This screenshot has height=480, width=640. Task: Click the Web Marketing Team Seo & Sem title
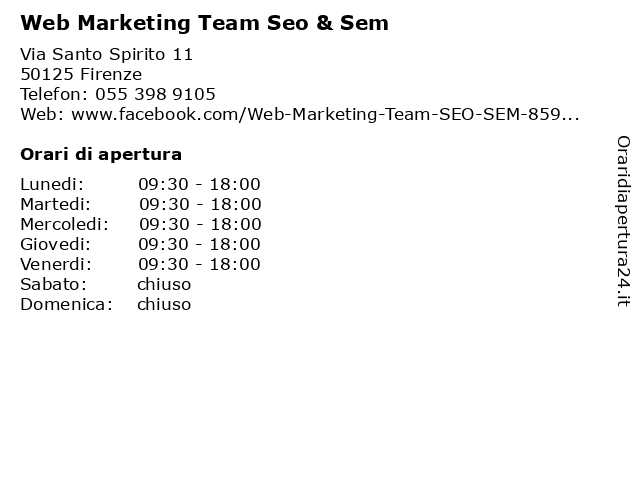tap(204, 22)
